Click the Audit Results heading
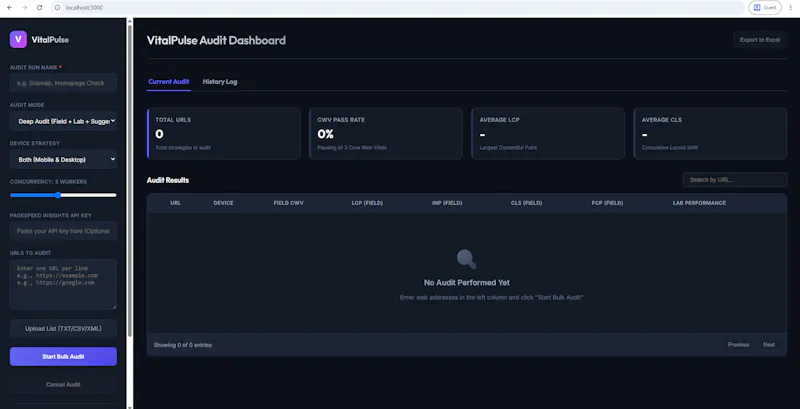Viewport: 800px width, 409px height. pos(168,180)
